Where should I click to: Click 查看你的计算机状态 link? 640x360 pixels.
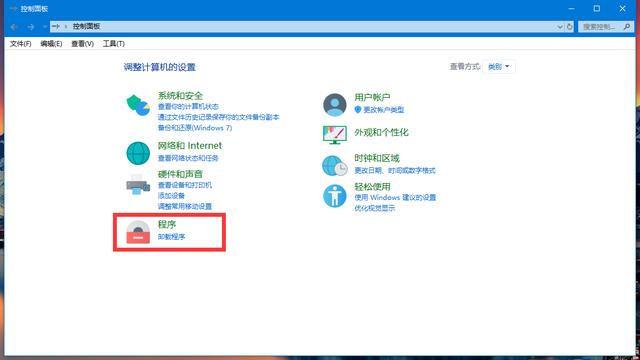coord(188,107)
